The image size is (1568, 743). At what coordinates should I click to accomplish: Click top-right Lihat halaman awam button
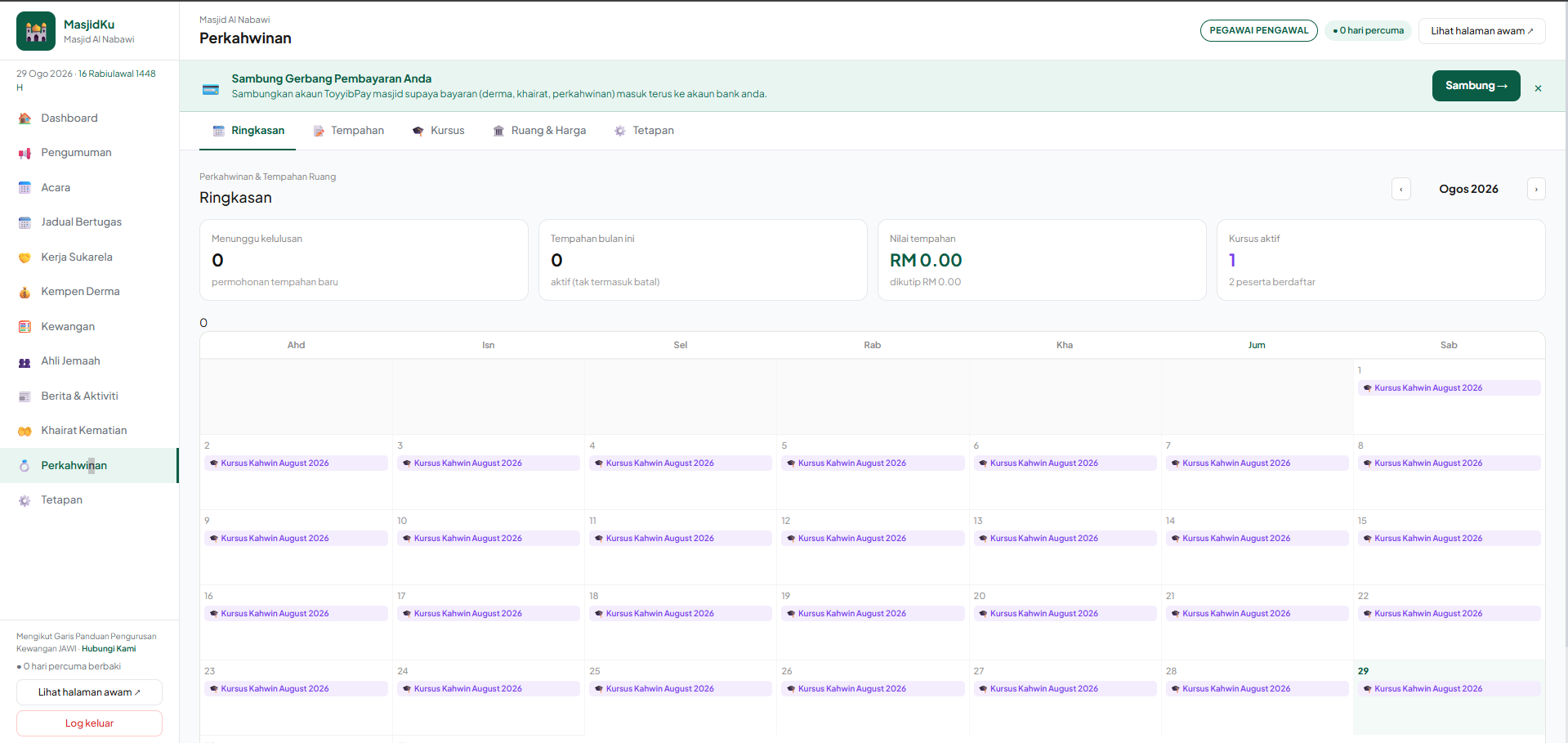tap(1481, 31)
